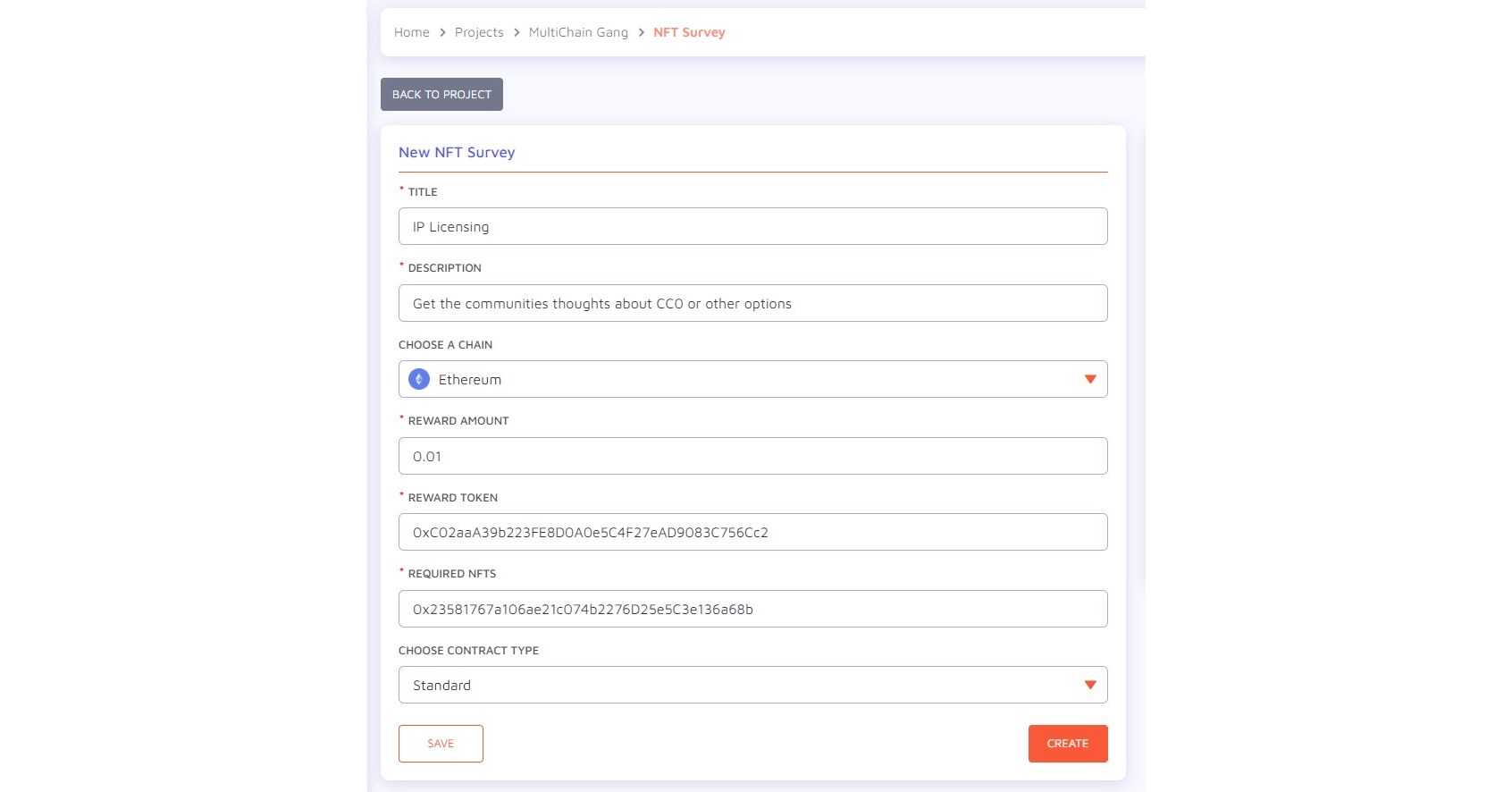
Task: Navigate to MultiChain Gang via breadcrumb
Action: [x=577, y=32]
